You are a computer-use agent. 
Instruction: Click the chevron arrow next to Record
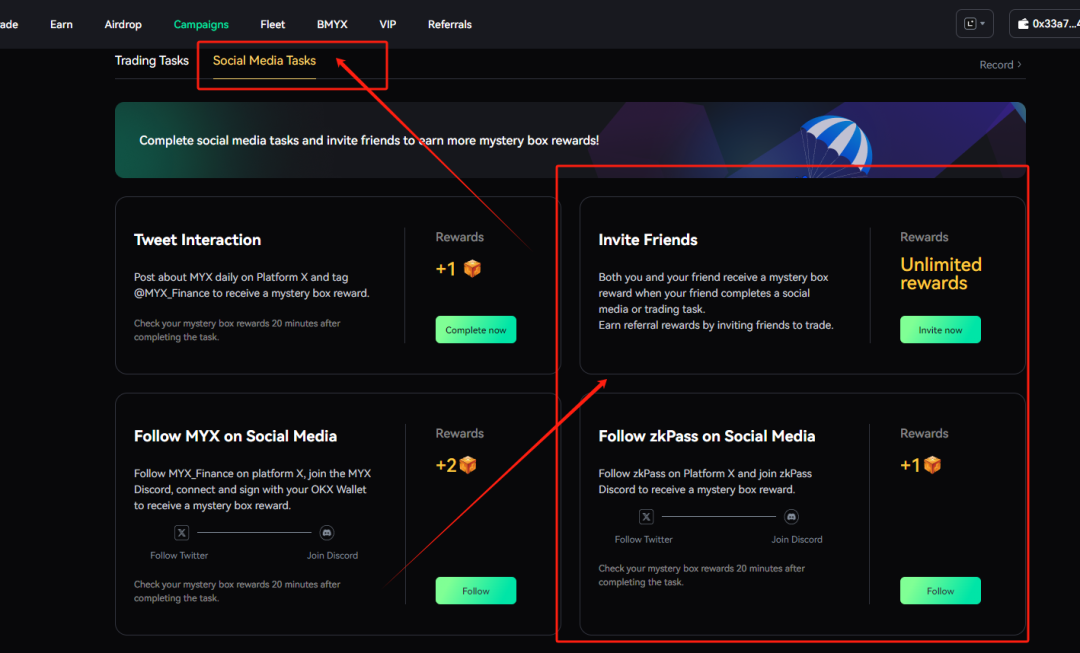(1019, 64)
